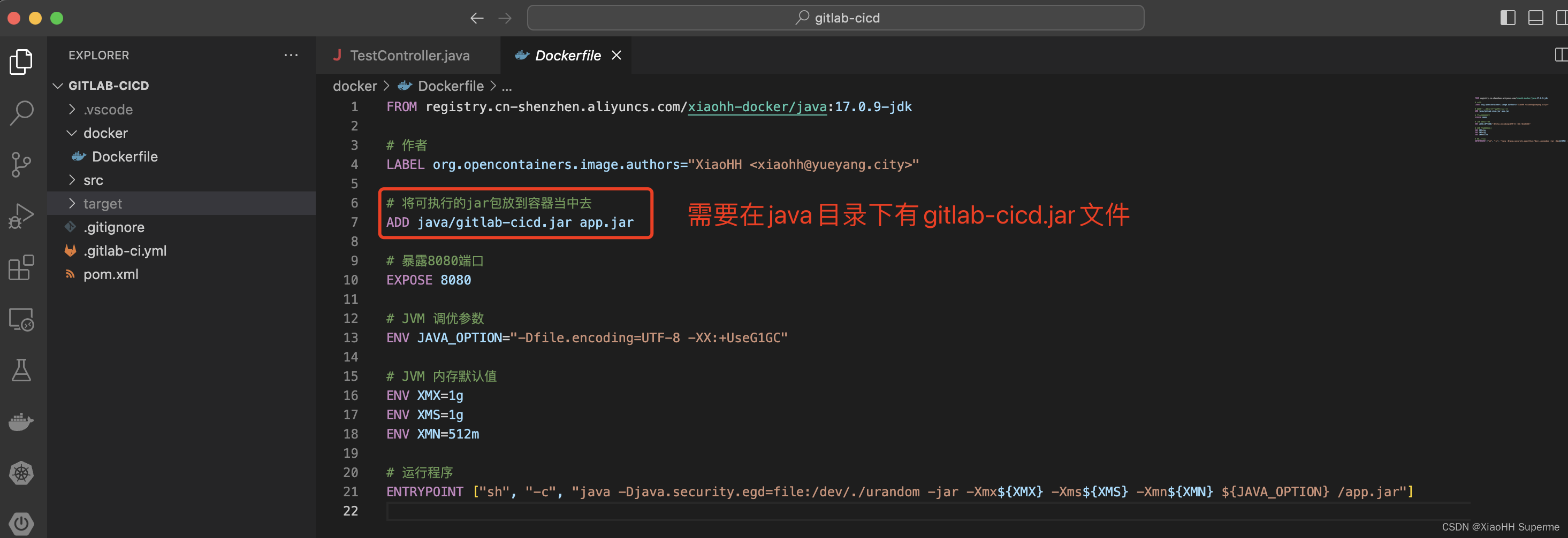Click the LABEL authors line
The width and height of the screenshot is (1568, 538).
(652, 164)
